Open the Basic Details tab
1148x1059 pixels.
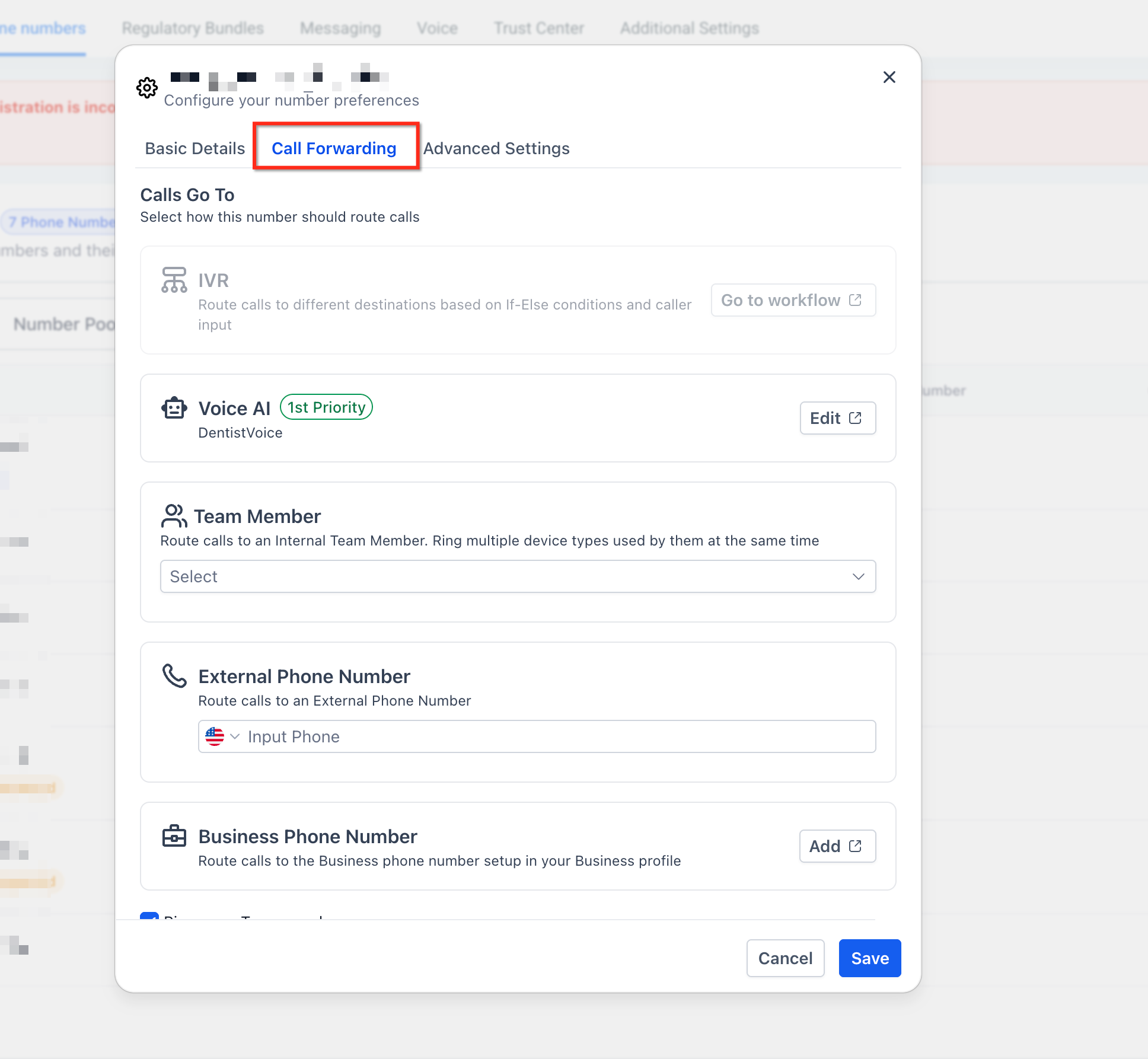tap(194, 148)
